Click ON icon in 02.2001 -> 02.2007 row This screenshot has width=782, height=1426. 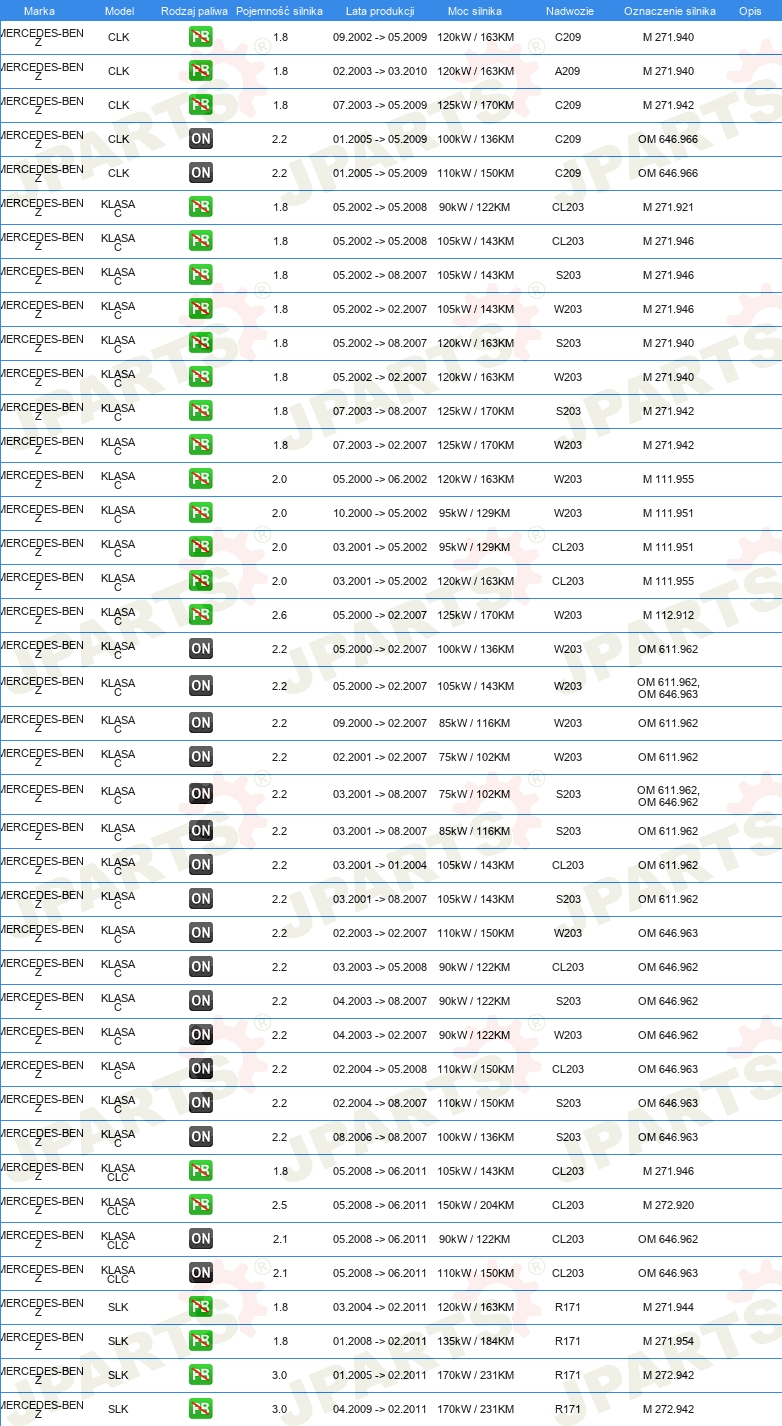[201, 757]
